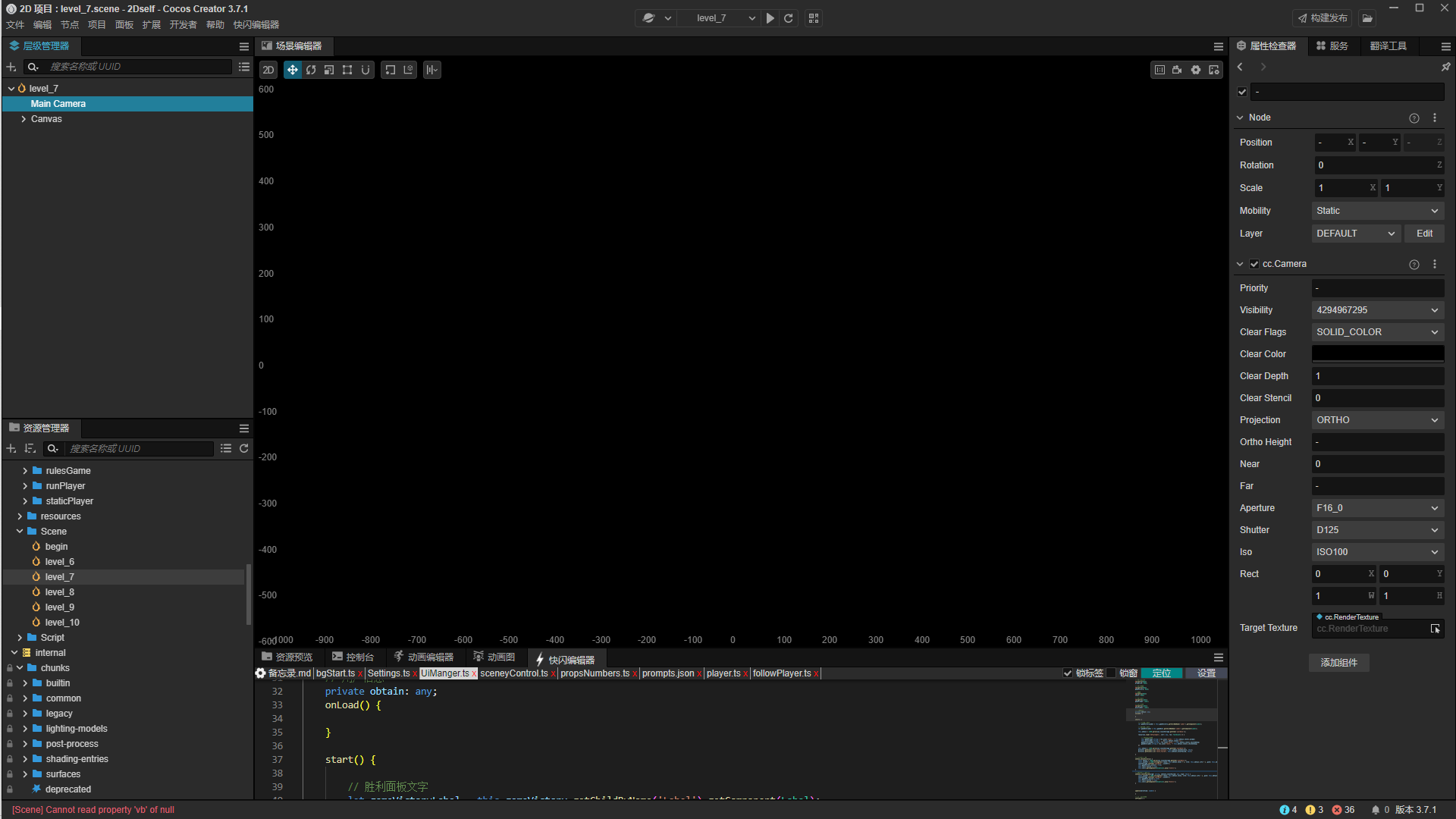The height and width of the screenshot is (819, 1456).
Task: Click the Clear Color swatch
Action: point(1377,354)
